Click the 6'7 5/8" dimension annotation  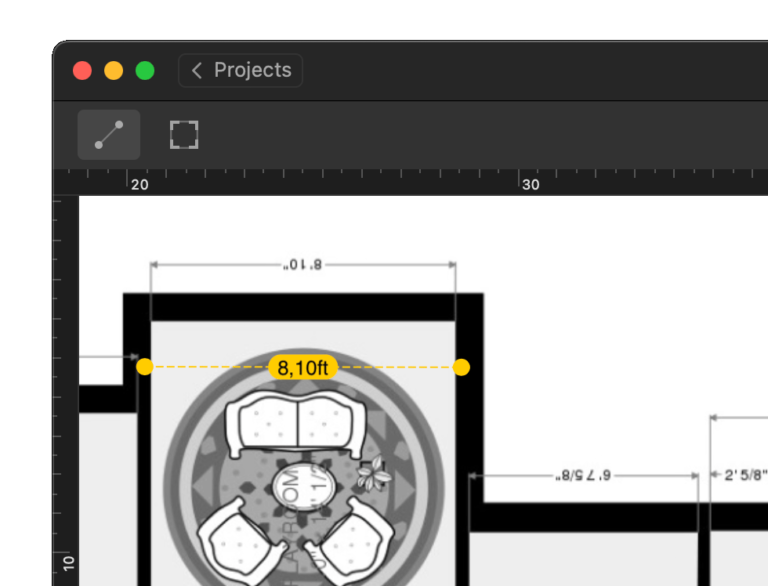coord(583,475)
